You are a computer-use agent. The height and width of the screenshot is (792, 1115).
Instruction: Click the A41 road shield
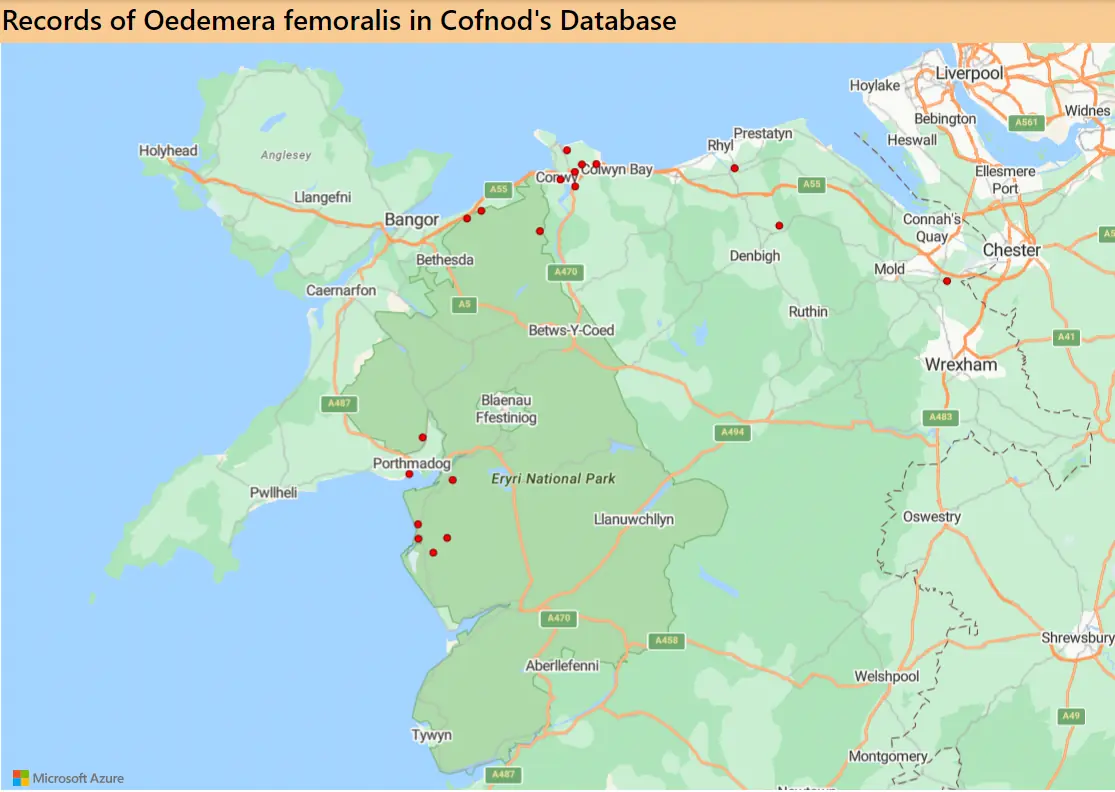pos(1068,337)
